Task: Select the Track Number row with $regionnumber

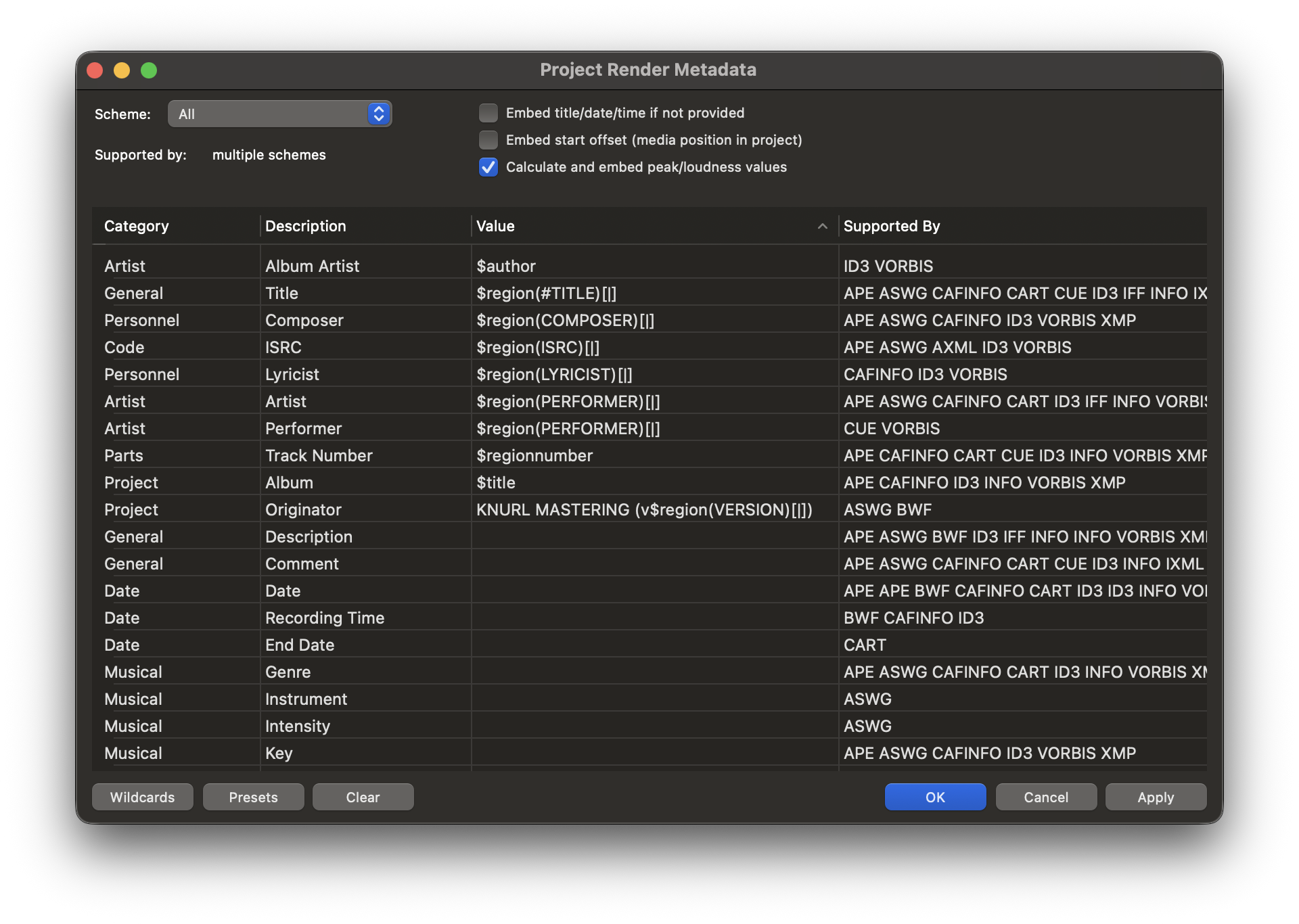Action: (x=319, y=455)
